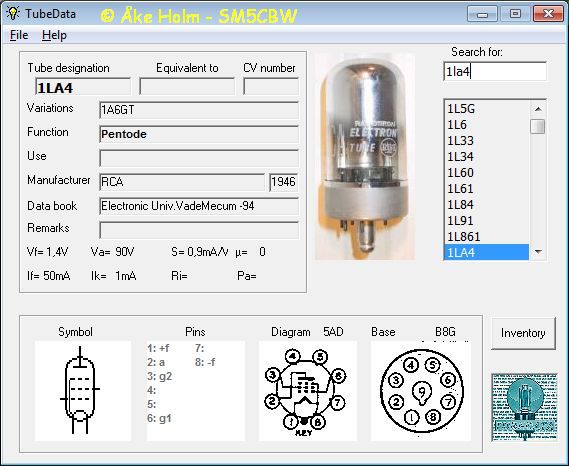This screenshot has height=466, width=569.
Task: Select highlighted 1LA4 list entry
Action: coord(486,252)
